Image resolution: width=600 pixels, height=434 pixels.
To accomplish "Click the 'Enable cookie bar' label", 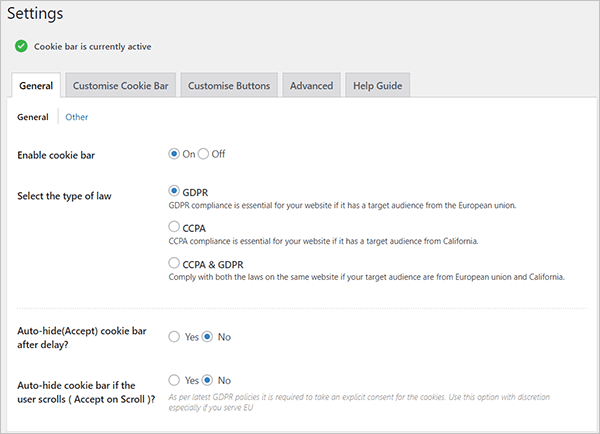I will (56, 155).
